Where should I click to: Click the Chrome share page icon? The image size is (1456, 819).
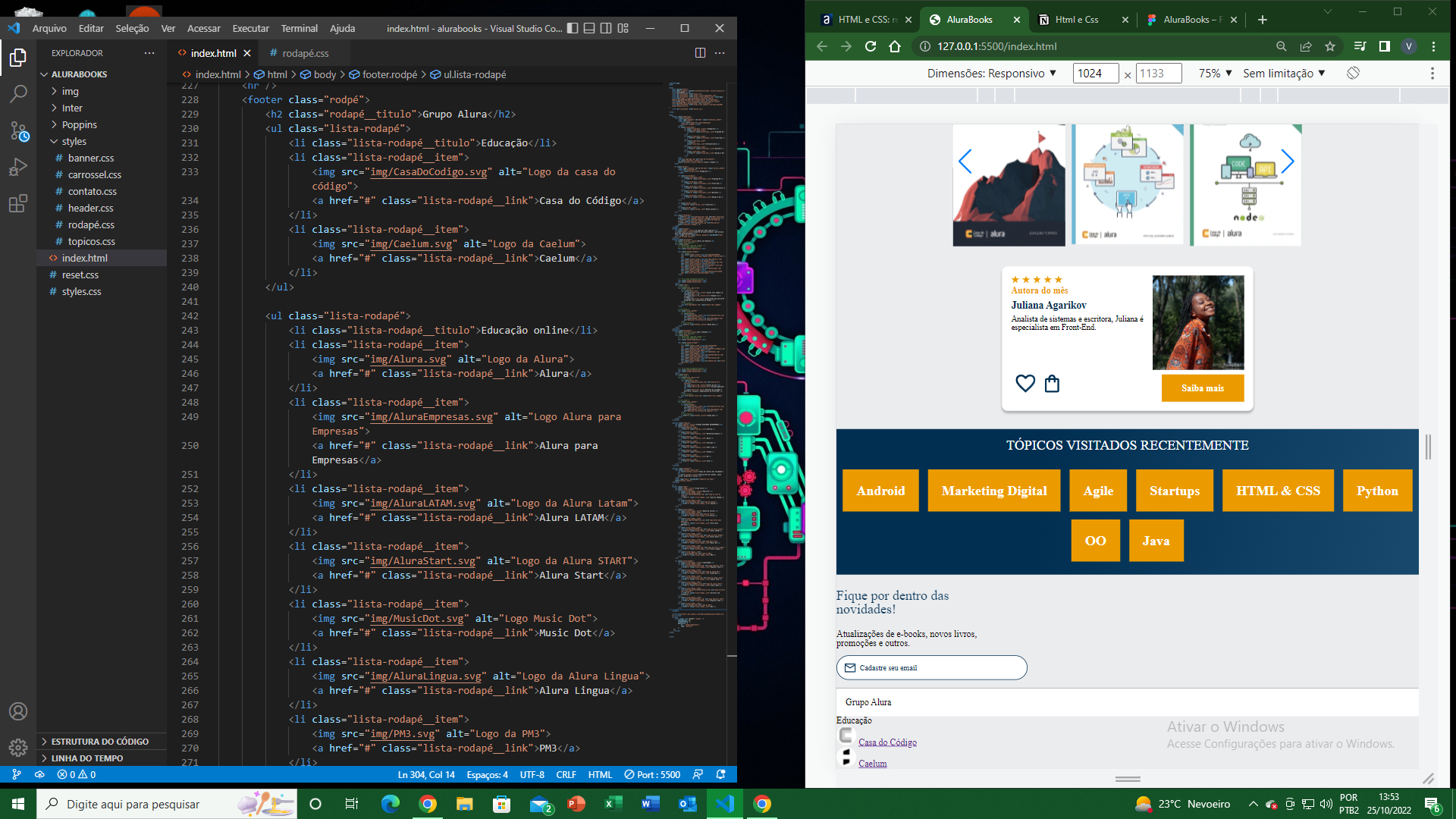tap(1306, 46)
